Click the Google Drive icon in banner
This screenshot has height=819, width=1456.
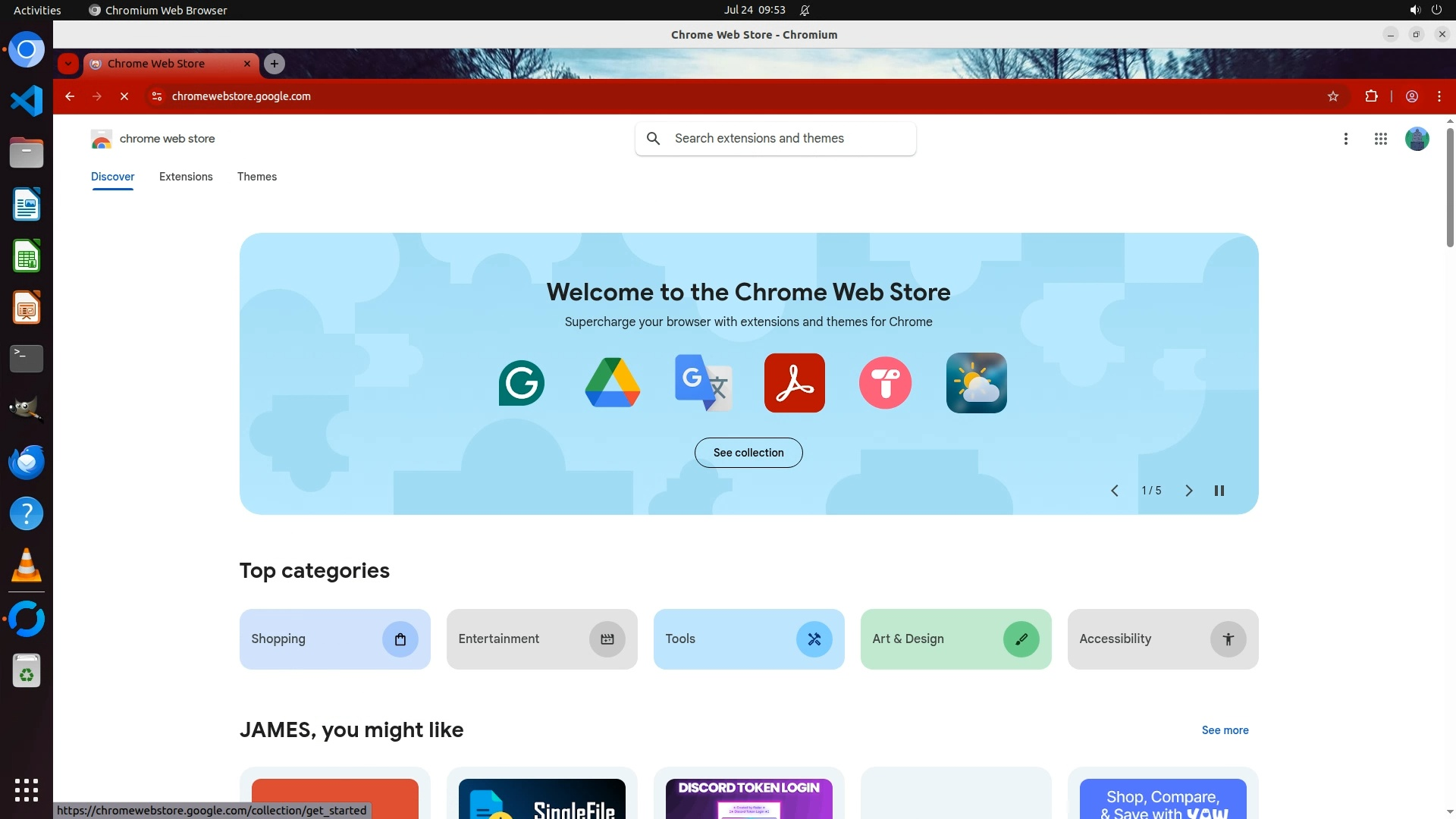pyautogui.click(x=612, y=383)
